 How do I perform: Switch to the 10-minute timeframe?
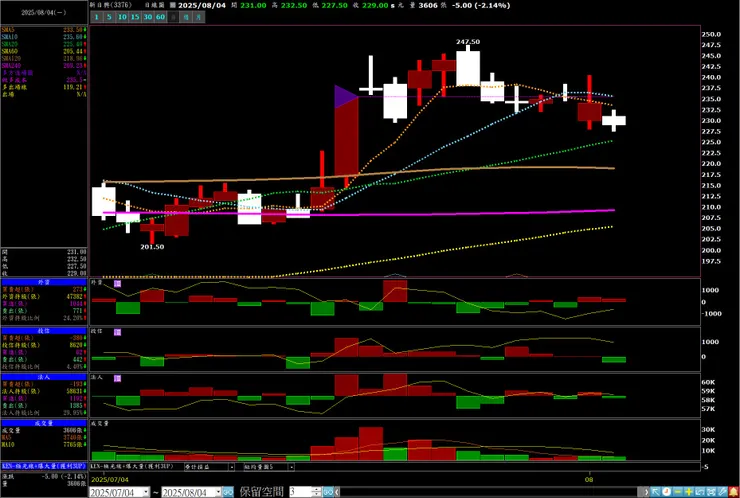click(122, 17)
